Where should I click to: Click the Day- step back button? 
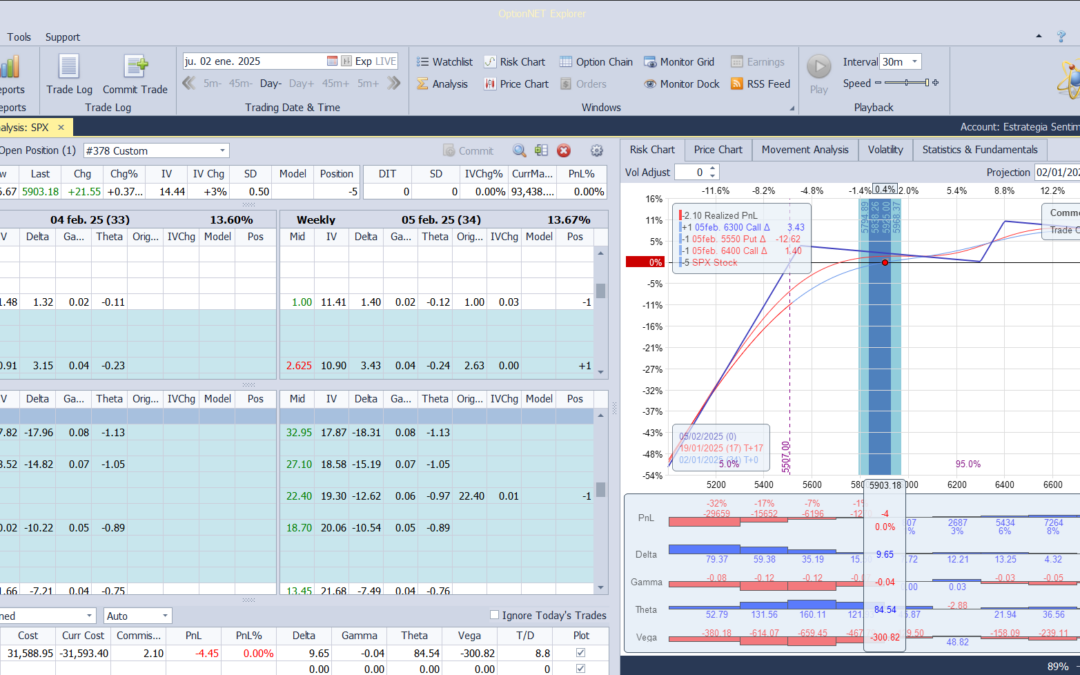coord(271,84)
